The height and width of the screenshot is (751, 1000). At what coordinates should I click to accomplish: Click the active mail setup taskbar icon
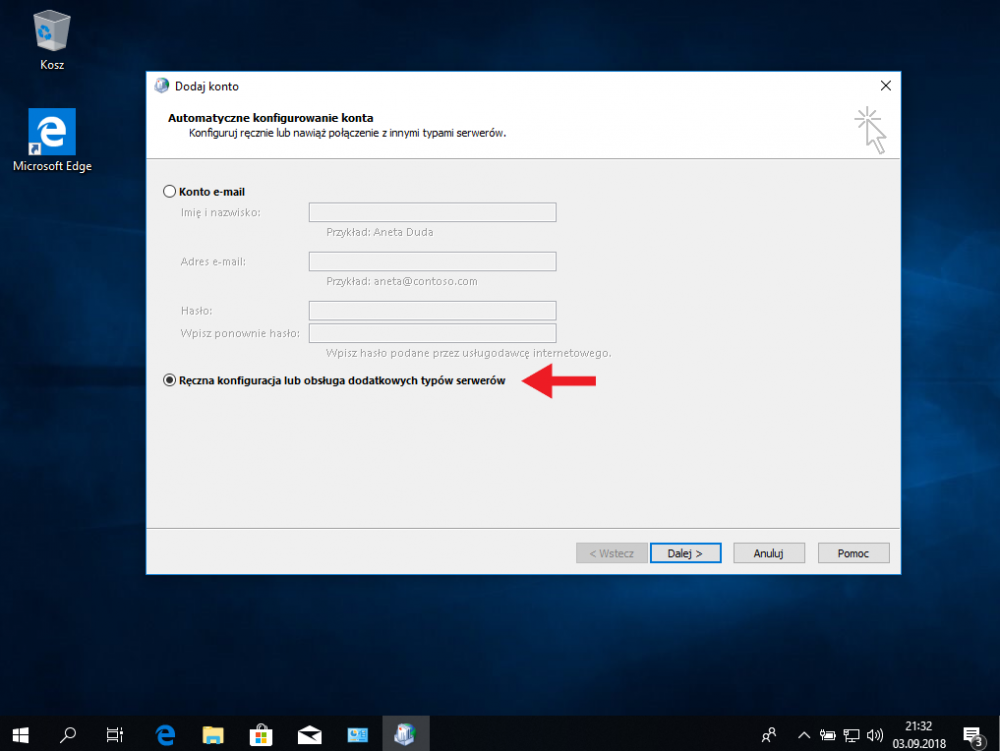405,735
